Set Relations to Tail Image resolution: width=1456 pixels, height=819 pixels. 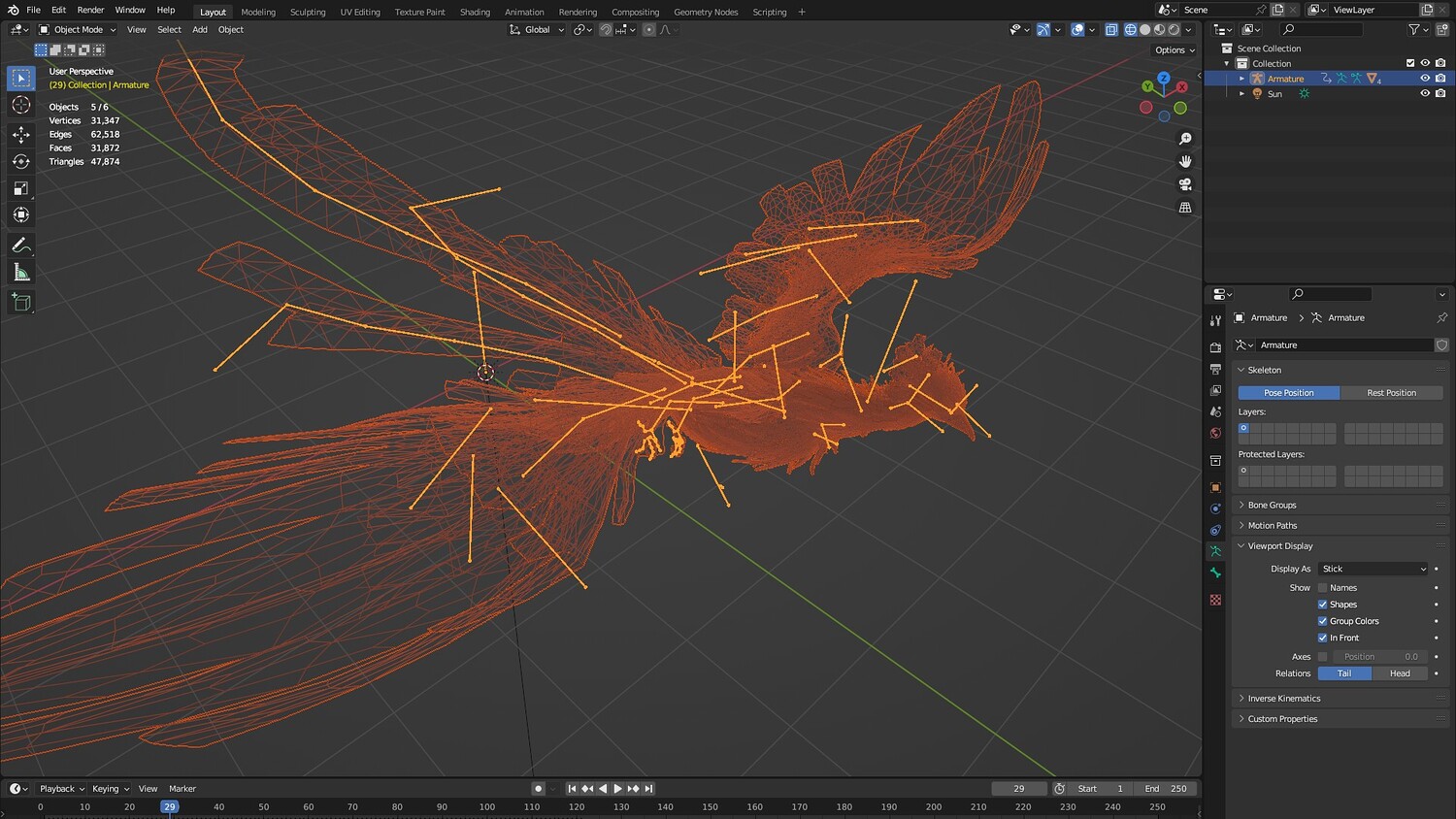(1344, 673)
